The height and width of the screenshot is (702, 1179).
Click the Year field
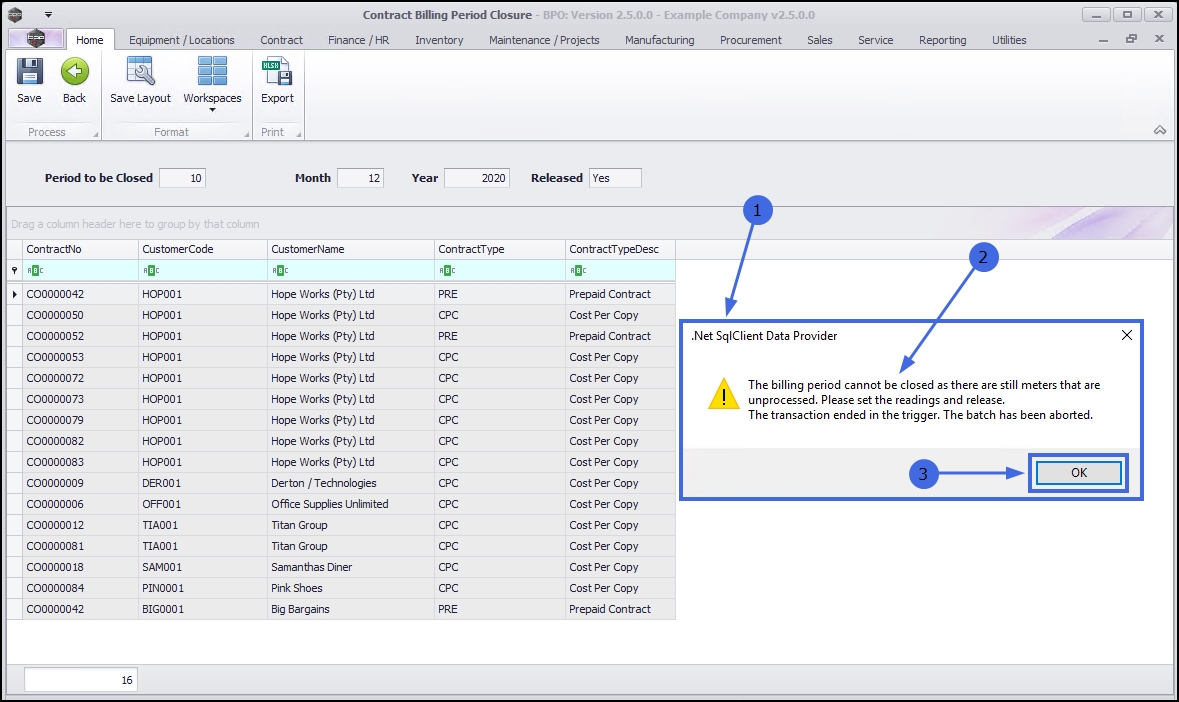tap(477, 178)
